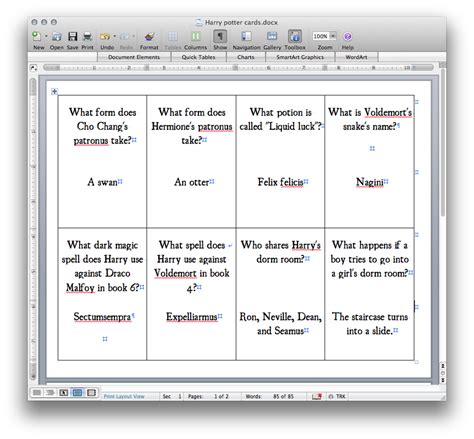The height and width of the screenshot is (439, 474).
Task: Click the spelling check status icon
Action: pos(317,396)
